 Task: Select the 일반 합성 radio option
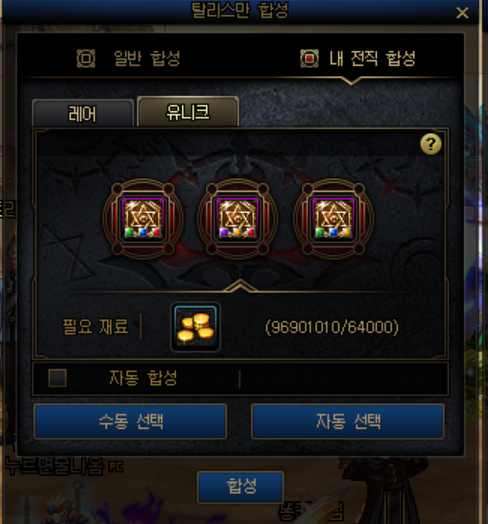[x=86, y=58]
